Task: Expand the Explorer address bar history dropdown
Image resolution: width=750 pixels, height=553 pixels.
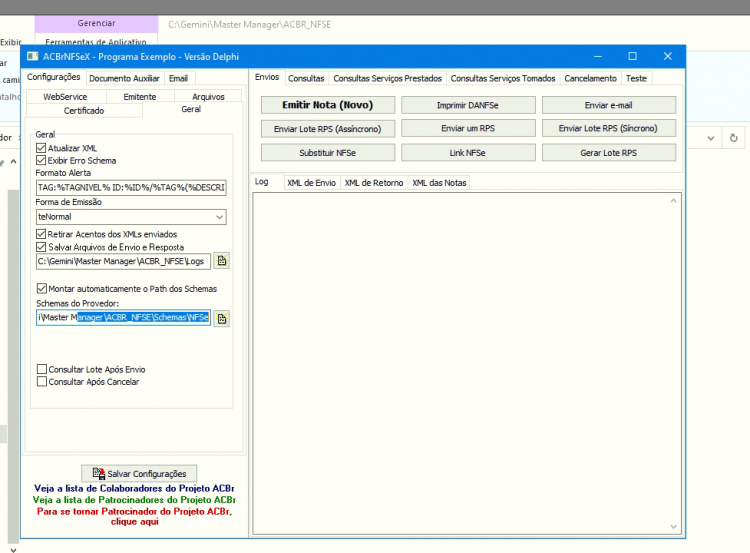Action: (711, 138)
